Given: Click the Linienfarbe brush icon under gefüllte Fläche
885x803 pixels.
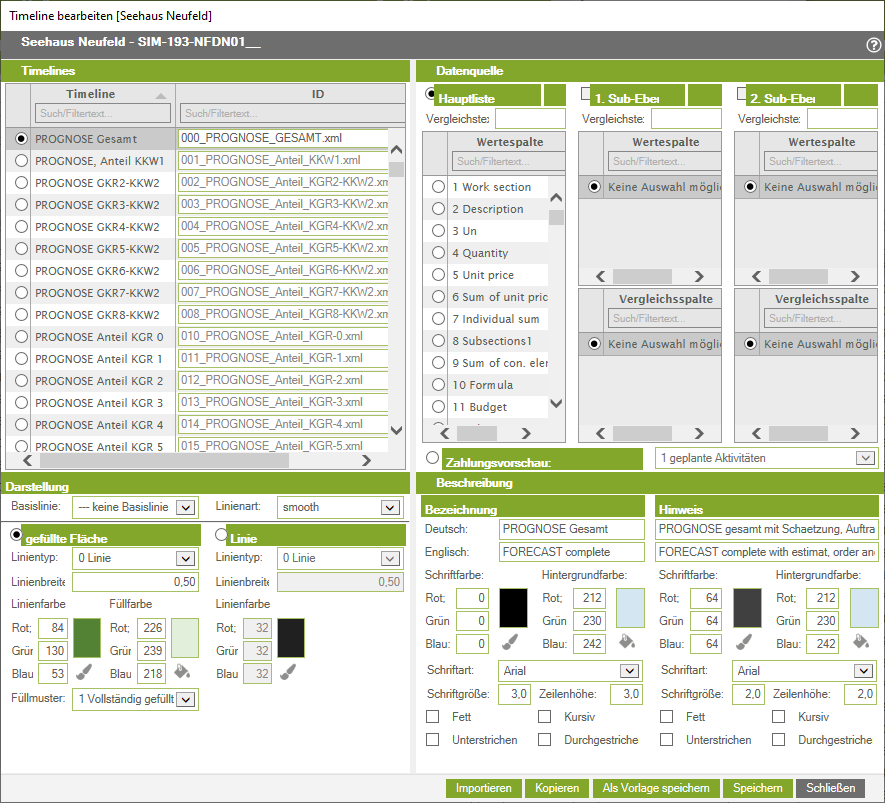Looking at the screenshot, I should pos(86,672).
